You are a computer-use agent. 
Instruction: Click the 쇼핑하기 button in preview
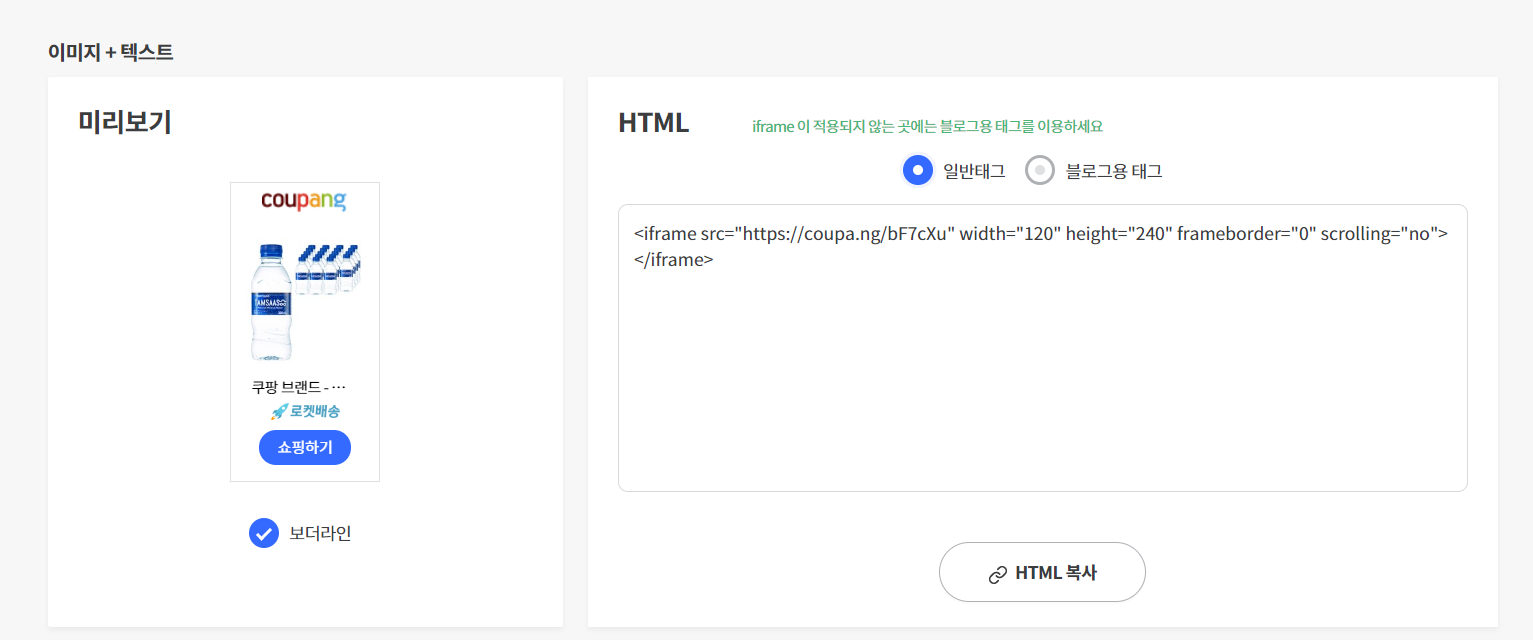point(305,447)
